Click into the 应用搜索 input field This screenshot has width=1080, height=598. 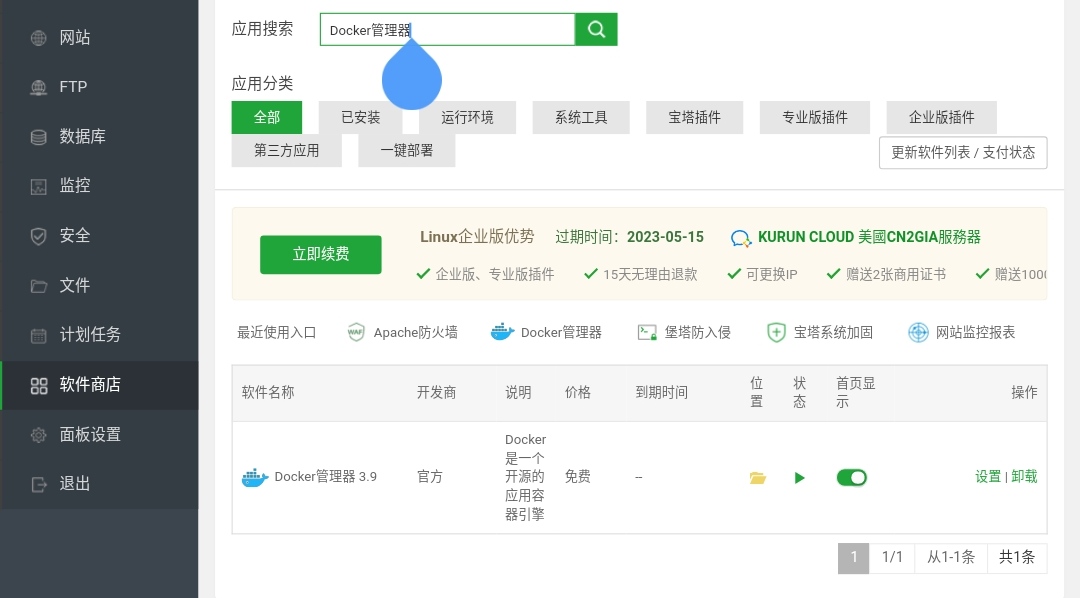tap(448, 30)
